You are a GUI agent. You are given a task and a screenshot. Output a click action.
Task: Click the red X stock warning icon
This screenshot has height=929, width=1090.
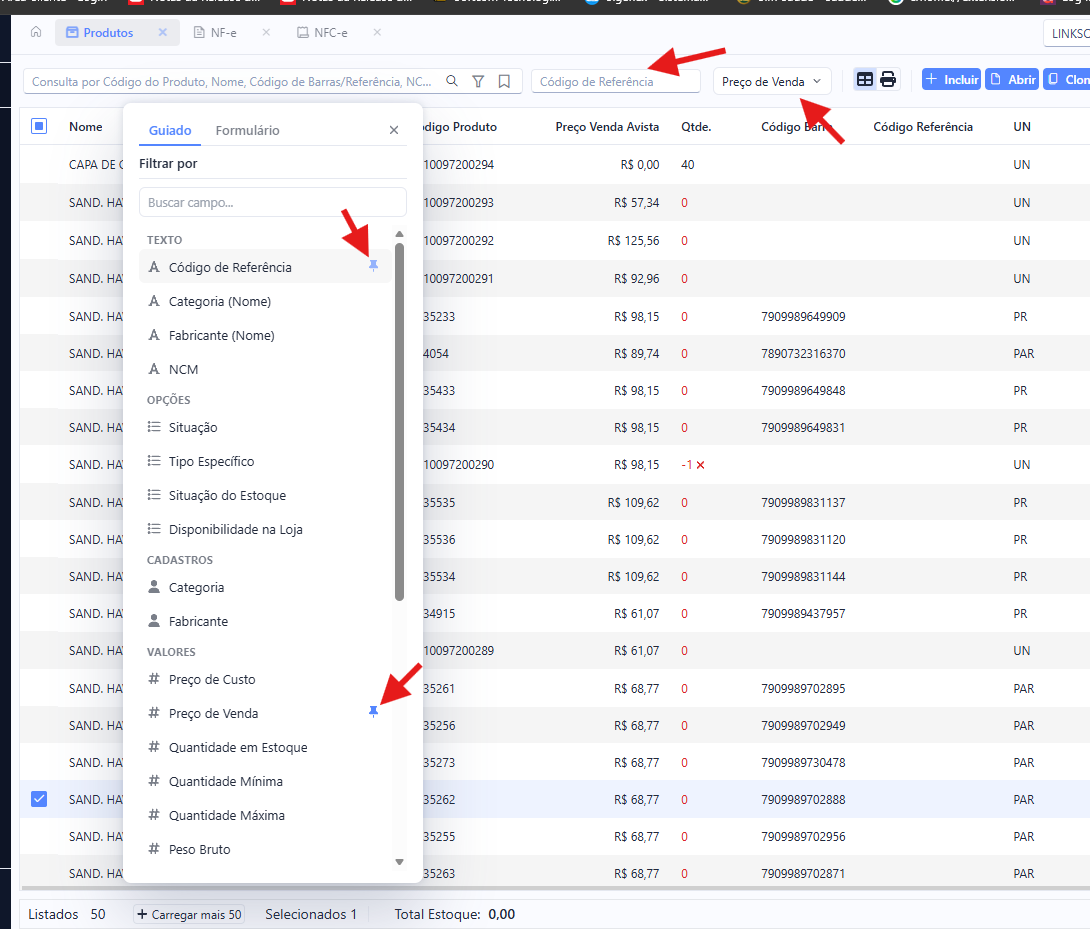coord(701,465)
